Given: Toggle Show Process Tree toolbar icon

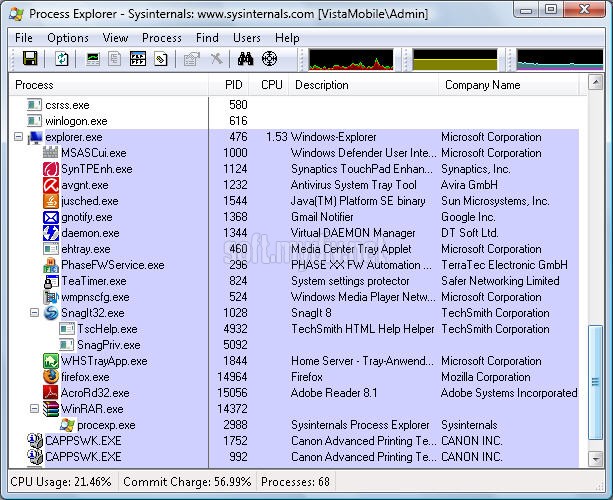Looking at the screenshot, I should coord(115,59).
